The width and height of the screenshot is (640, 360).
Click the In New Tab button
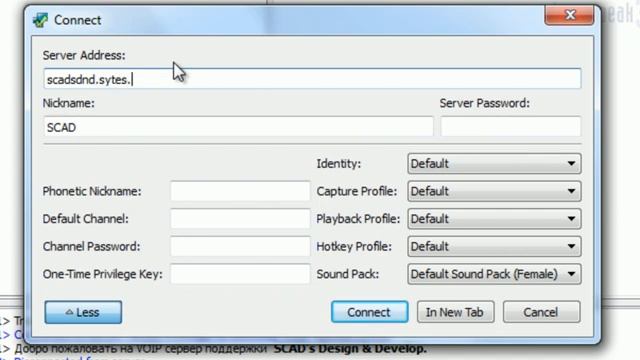456,312
